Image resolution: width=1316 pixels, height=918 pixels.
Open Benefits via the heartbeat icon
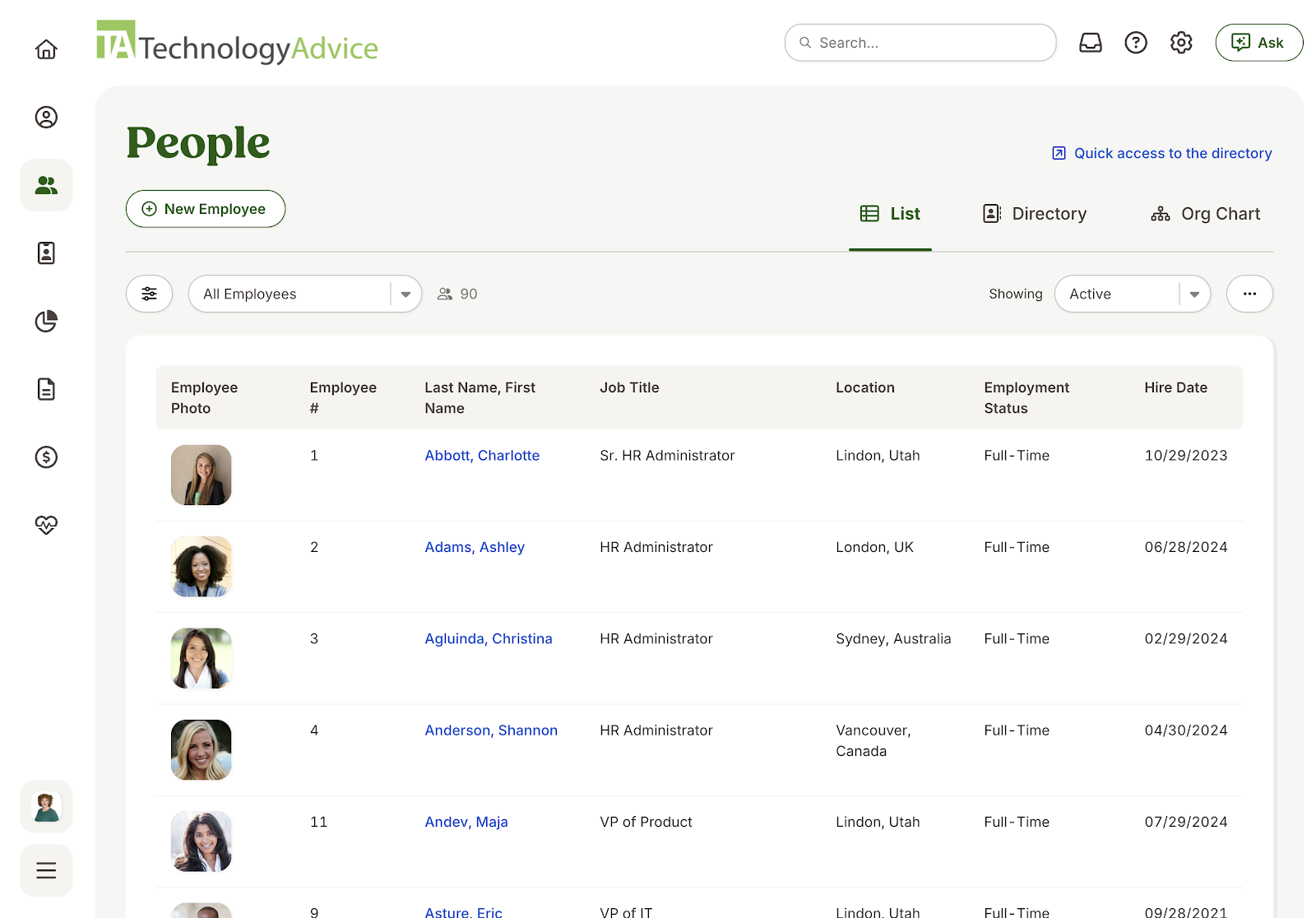(46, 525)
